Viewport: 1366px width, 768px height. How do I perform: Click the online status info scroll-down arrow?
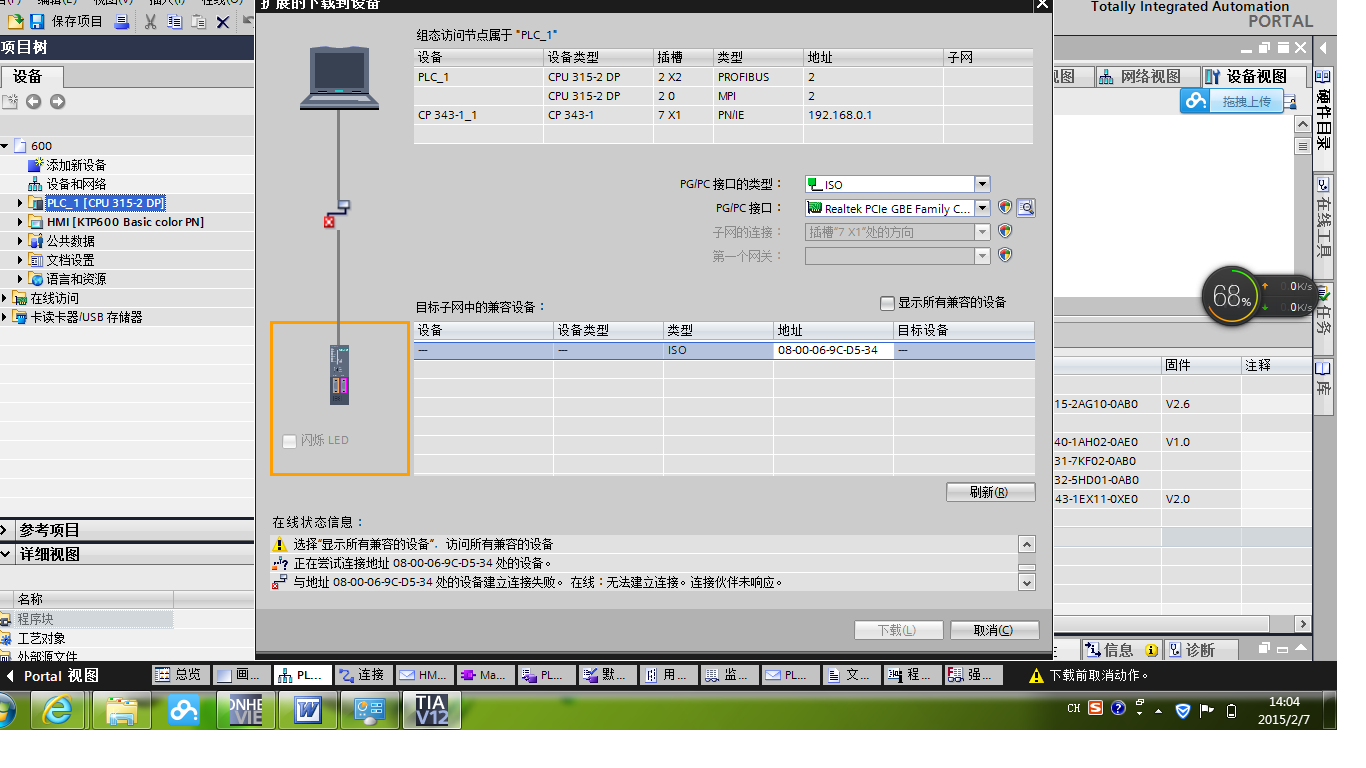[1027, 582]
